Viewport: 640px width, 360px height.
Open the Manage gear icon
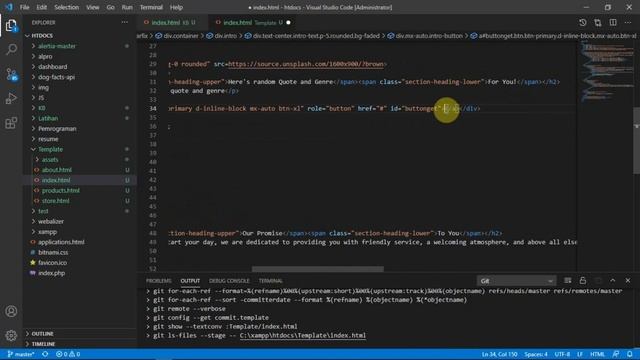(x=11, y=336)
